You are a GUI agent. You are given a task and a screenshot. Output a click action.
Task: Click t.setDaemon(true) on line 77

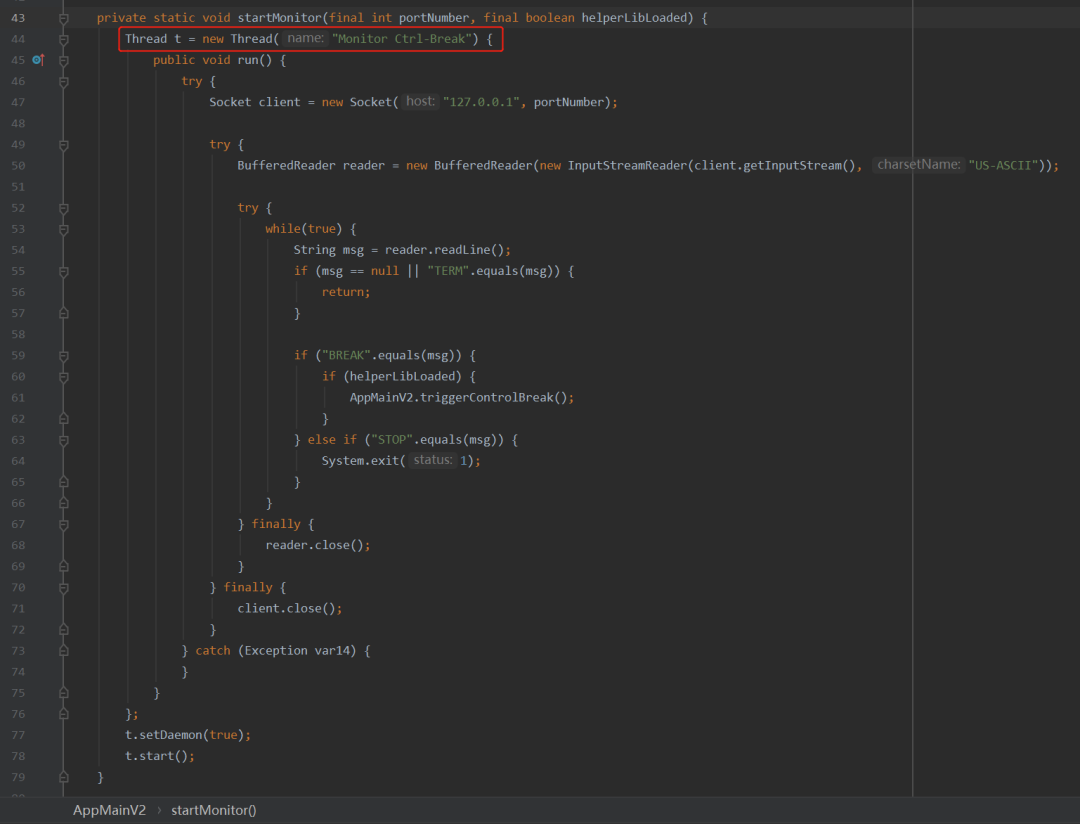[x=187, y=735]
